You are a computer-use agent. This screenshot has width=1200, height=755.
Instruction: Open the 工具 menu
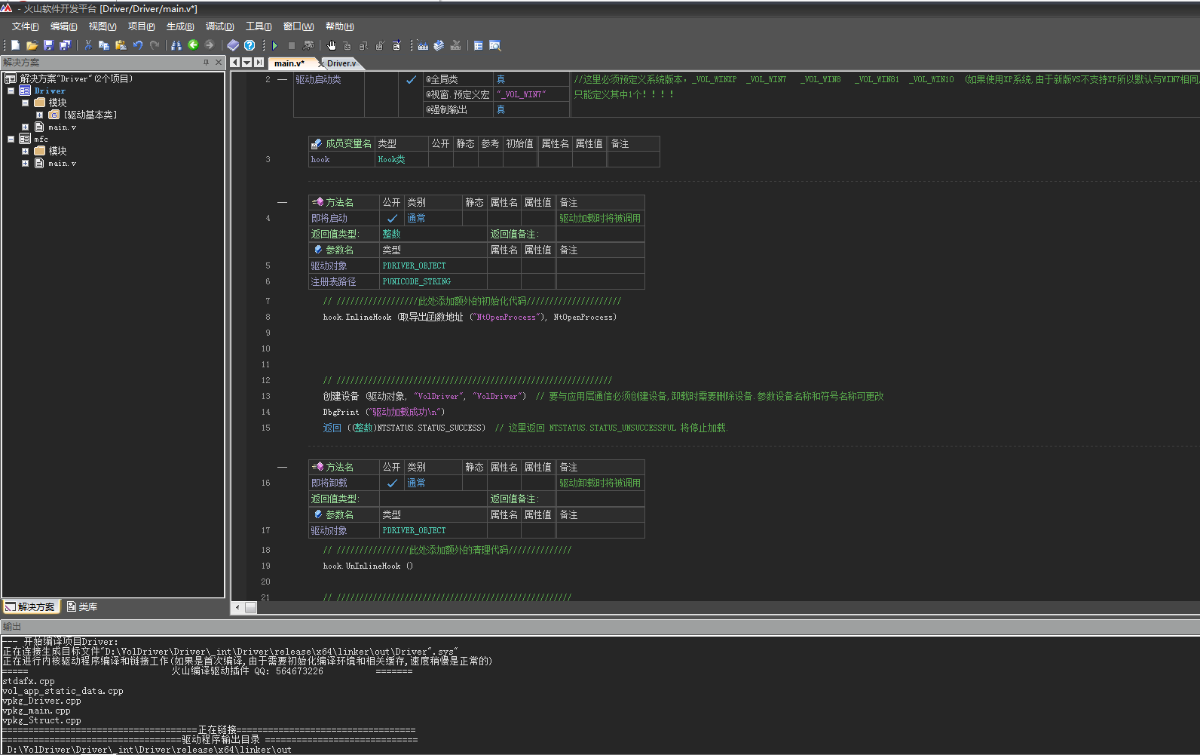[259, 26]
